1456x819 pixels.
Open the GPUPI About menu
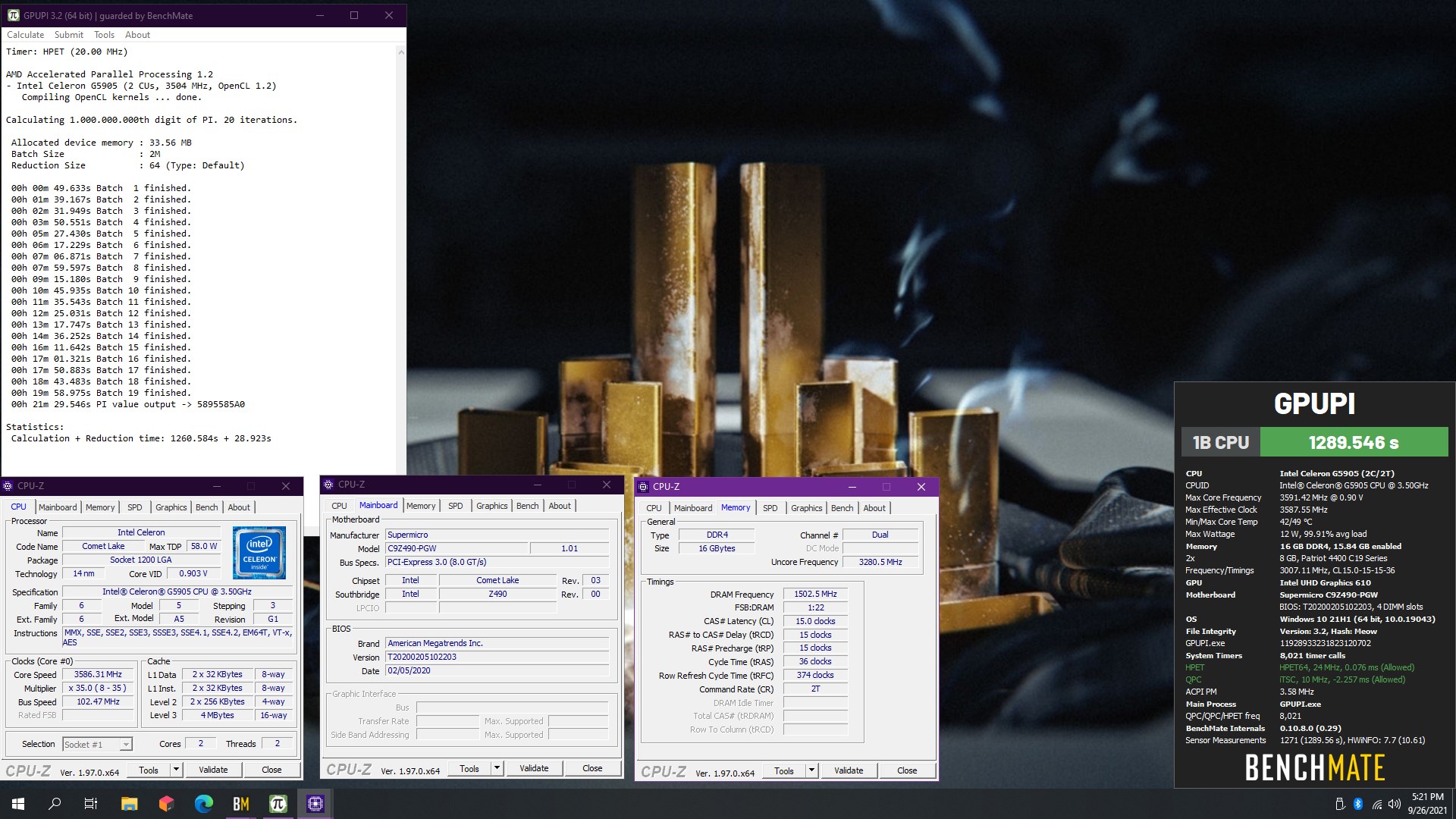coord(137,35)
